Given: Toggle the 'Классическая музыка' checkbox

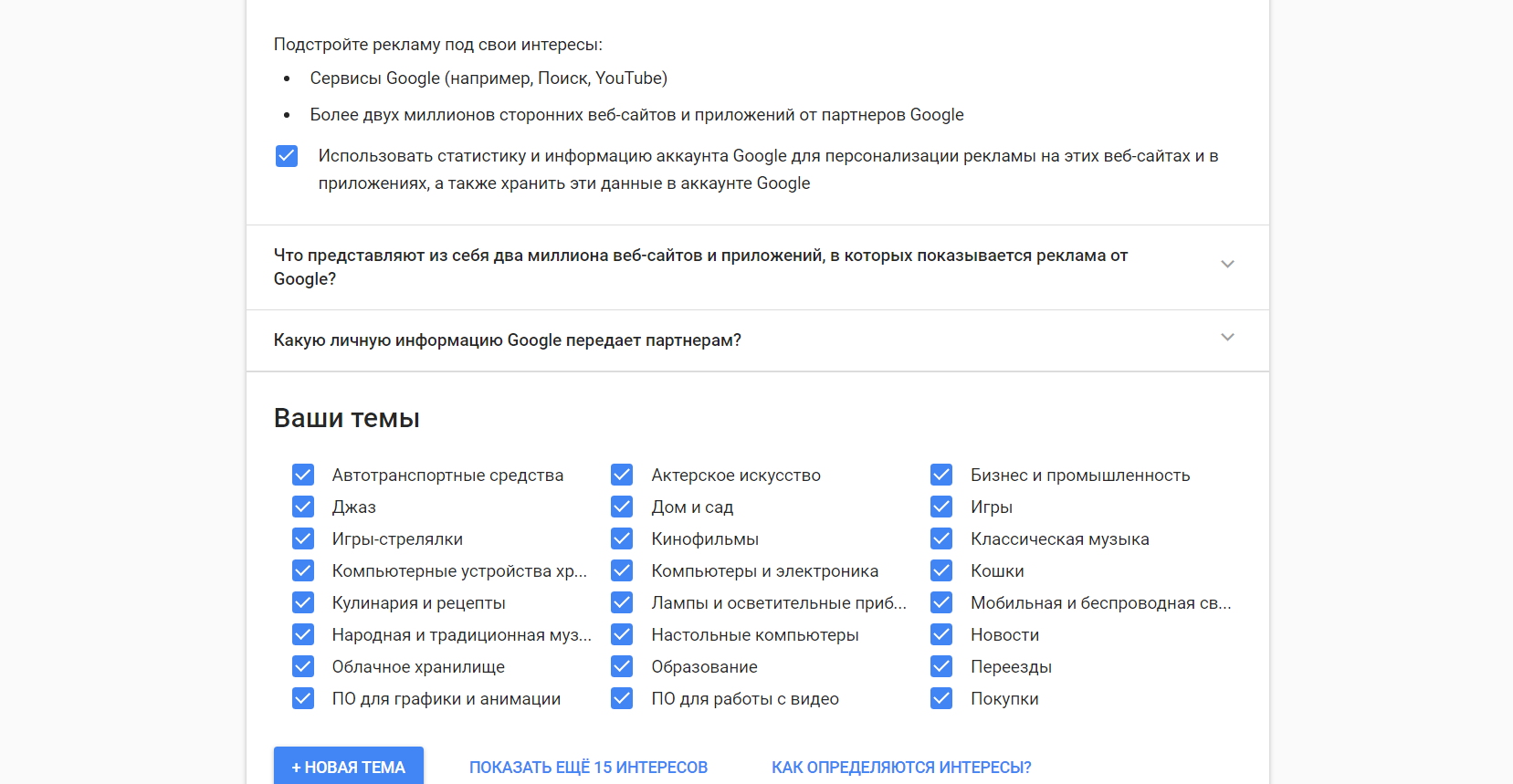Looking at the screenshot, I should [x=941, y=538].
